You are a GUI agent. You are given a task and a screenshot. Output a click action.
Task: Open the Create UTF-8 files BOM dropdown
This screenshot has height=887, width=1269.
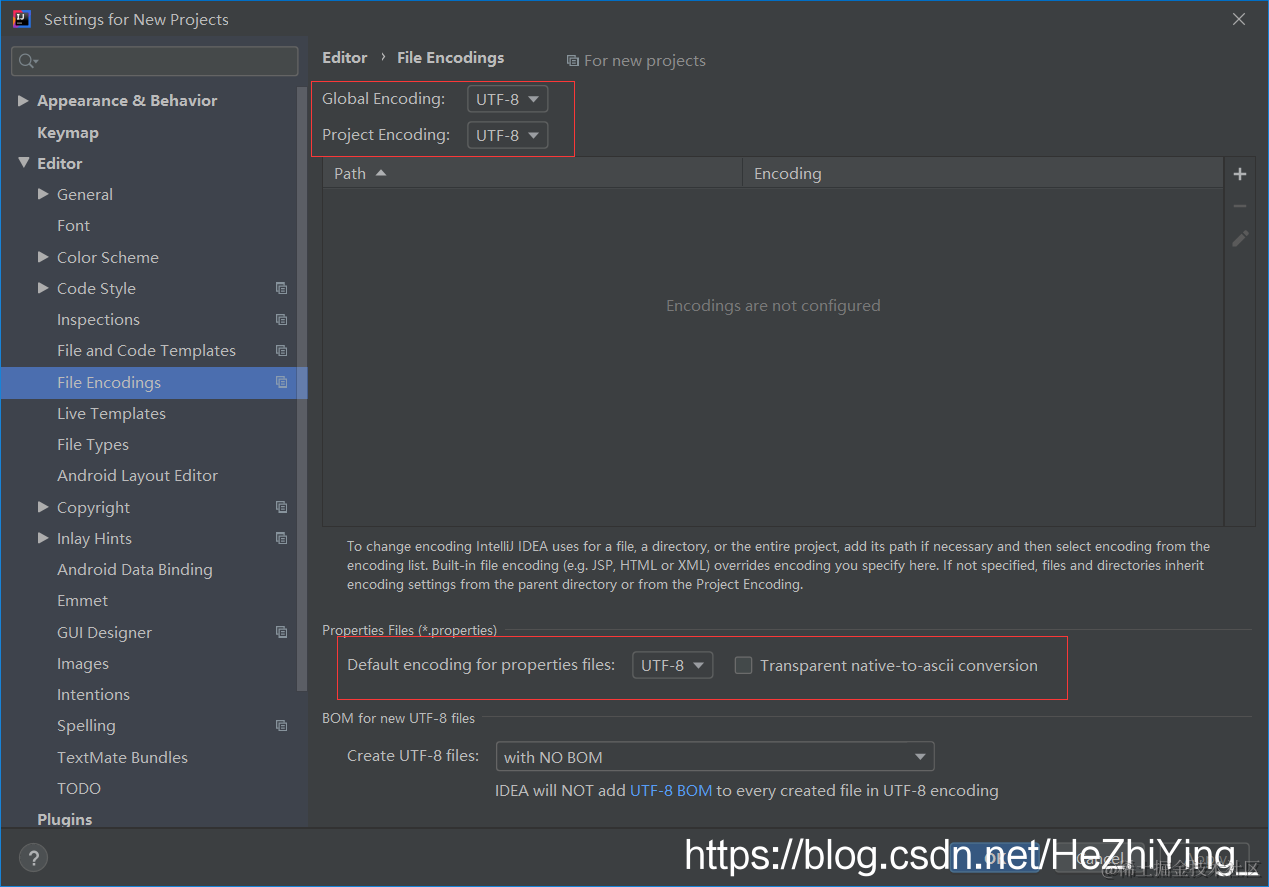coord(715,756)
